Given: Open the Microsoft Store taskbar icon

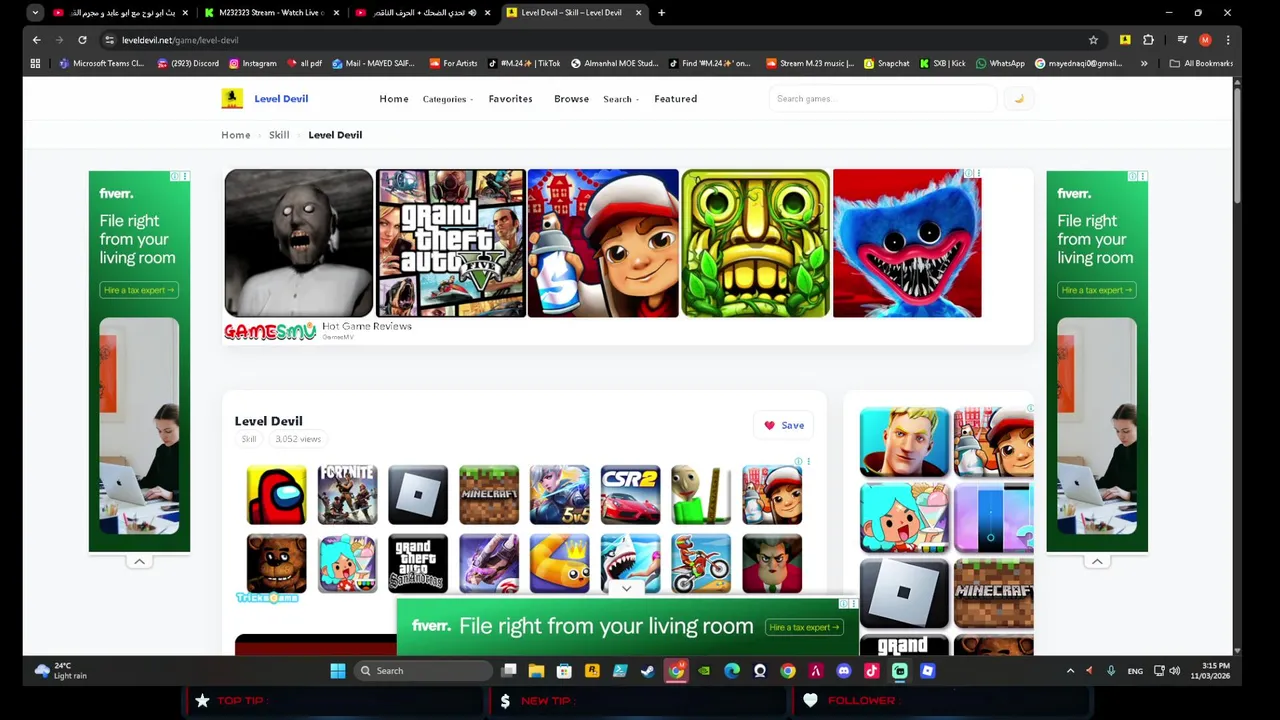Looking at the screenshot, I should (564, 671).
